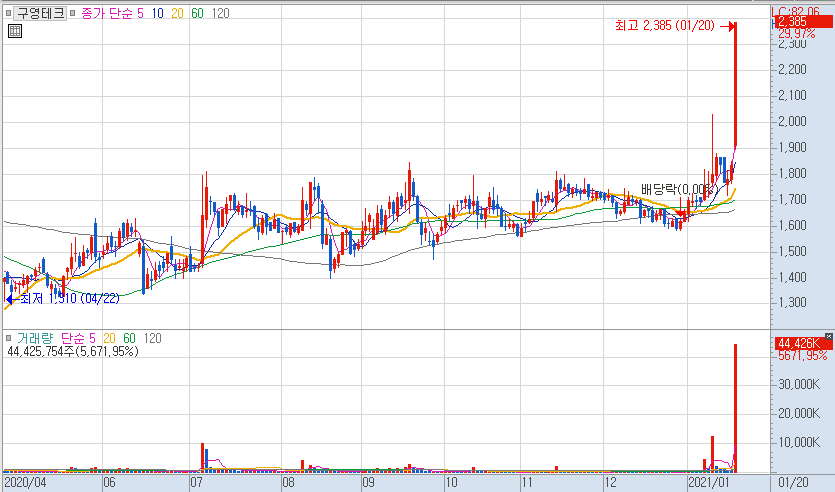Click the 2020/04 date axis label
Viewport: 835px width, 492px height.
pyautogui.click(x=26, y=483)
